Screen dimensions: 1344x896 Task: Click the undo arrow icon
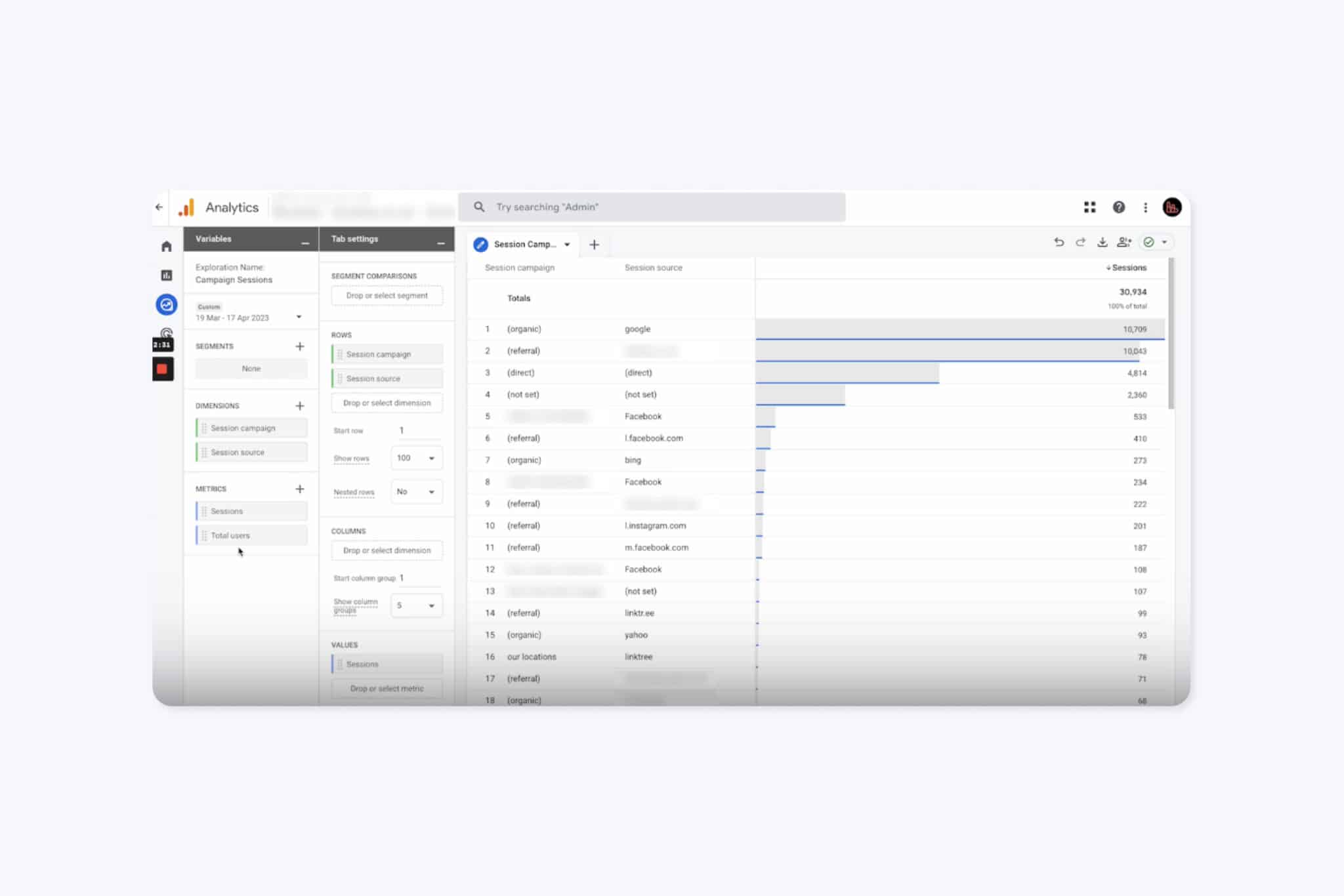1059,242
